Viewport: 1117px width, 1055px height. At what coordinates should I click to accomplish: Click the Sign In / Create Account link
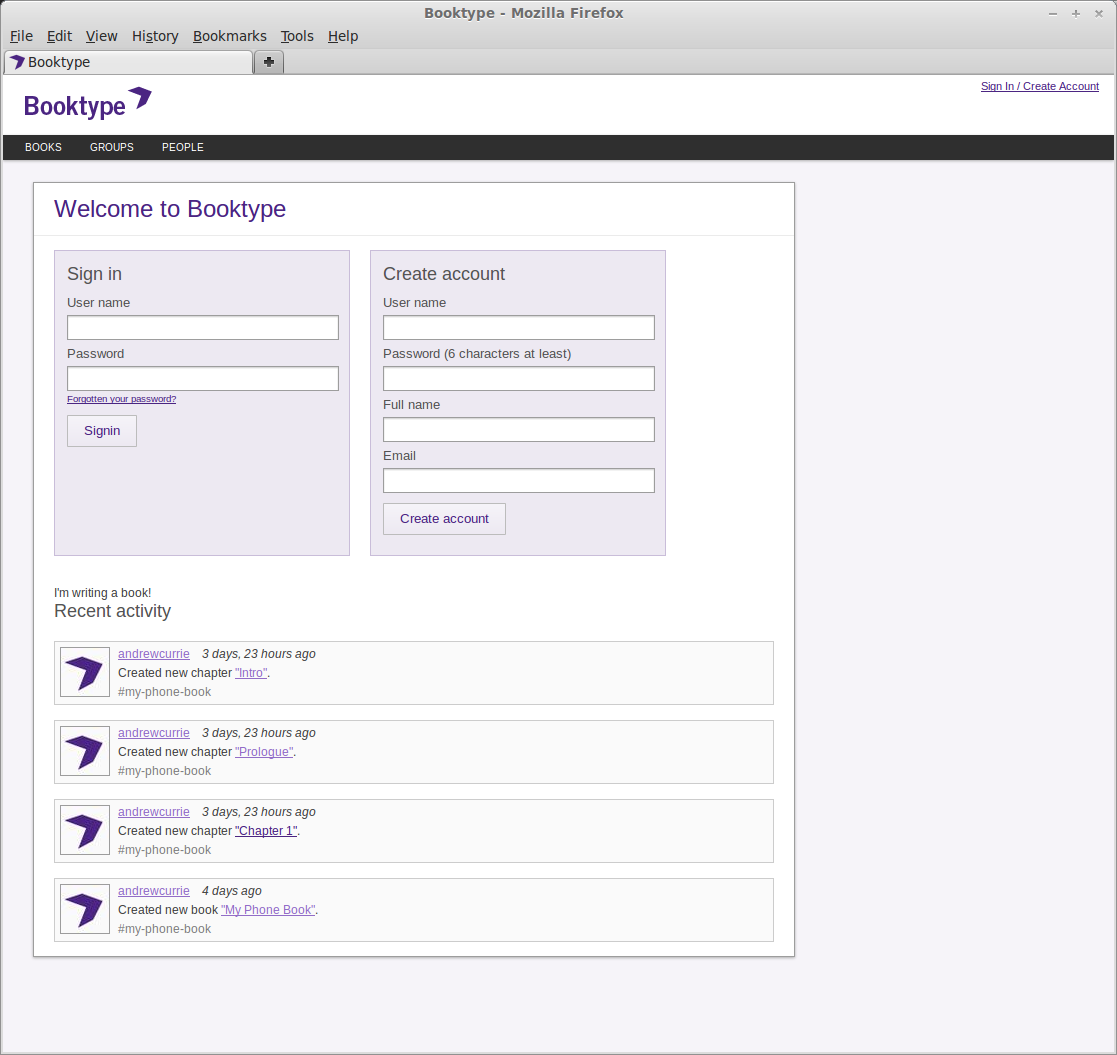(x=1039, y=86)
